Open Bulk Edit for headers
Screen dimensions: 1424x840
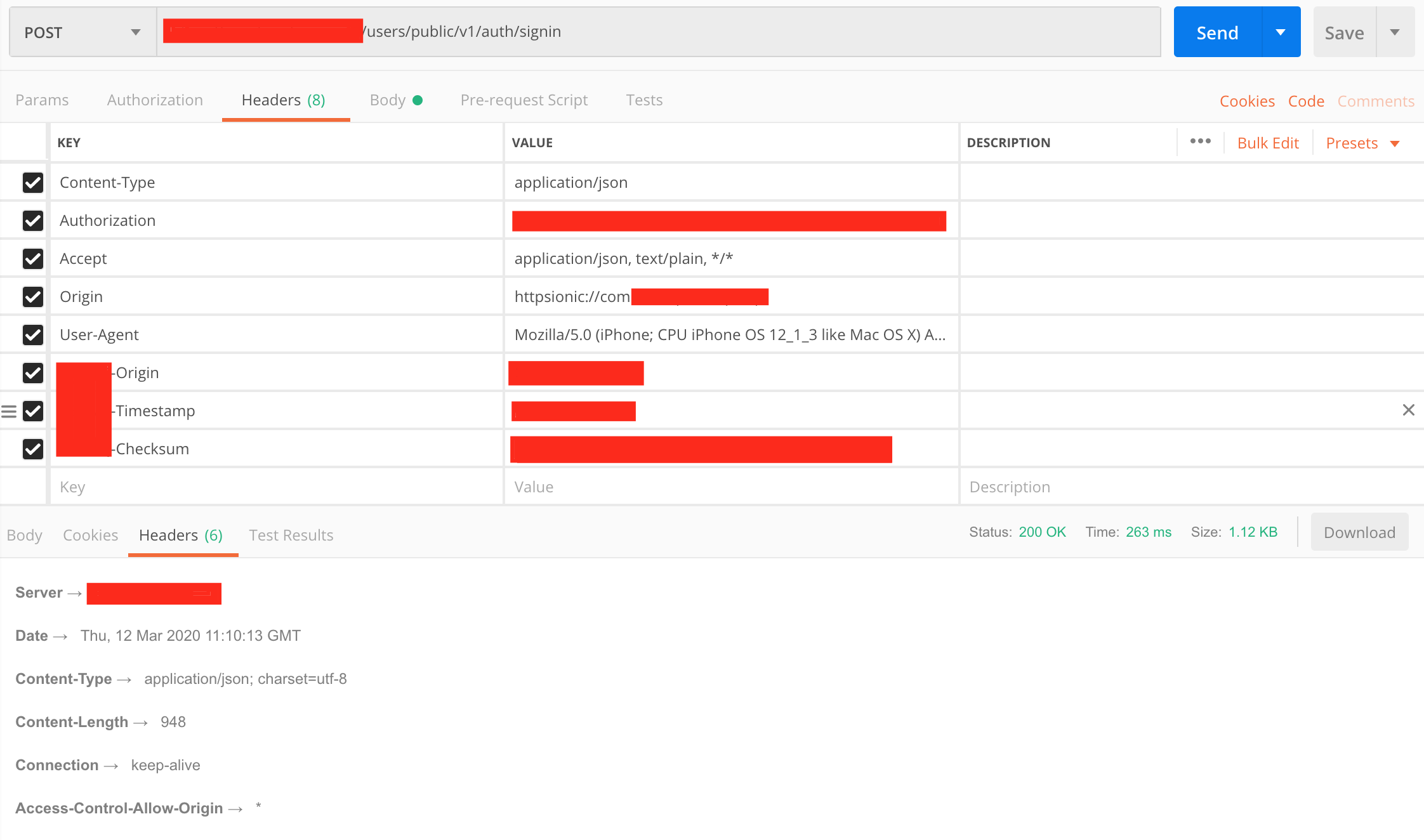[x=1267, y=142]
